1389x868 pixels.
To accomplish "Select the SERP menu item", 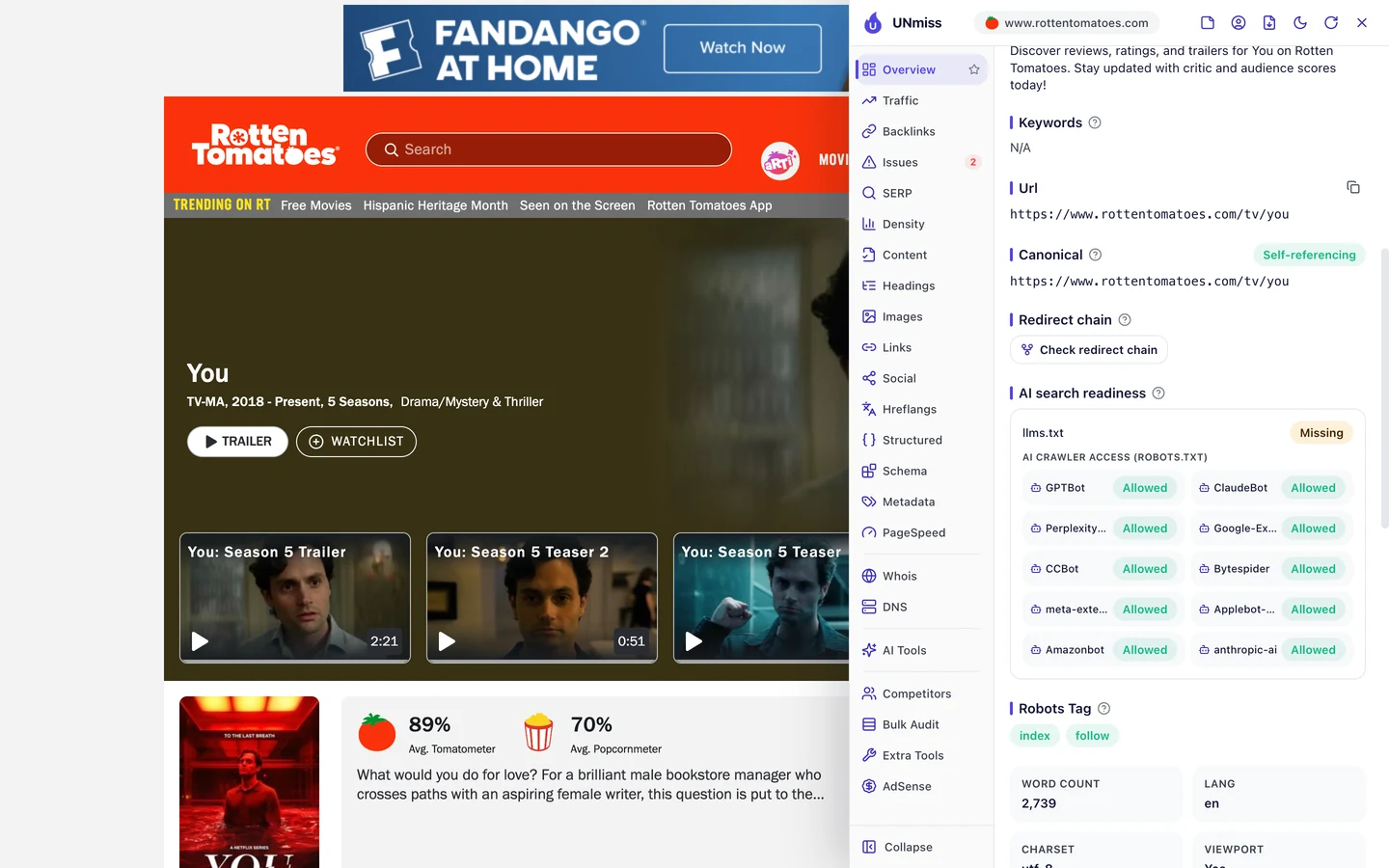I will [x=921, y=193].
